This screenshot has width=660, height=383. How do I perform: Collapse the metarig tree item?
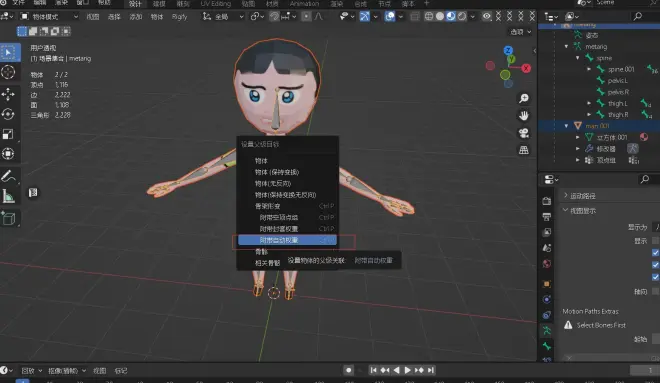pyautogui.click(x=566, y=47)
